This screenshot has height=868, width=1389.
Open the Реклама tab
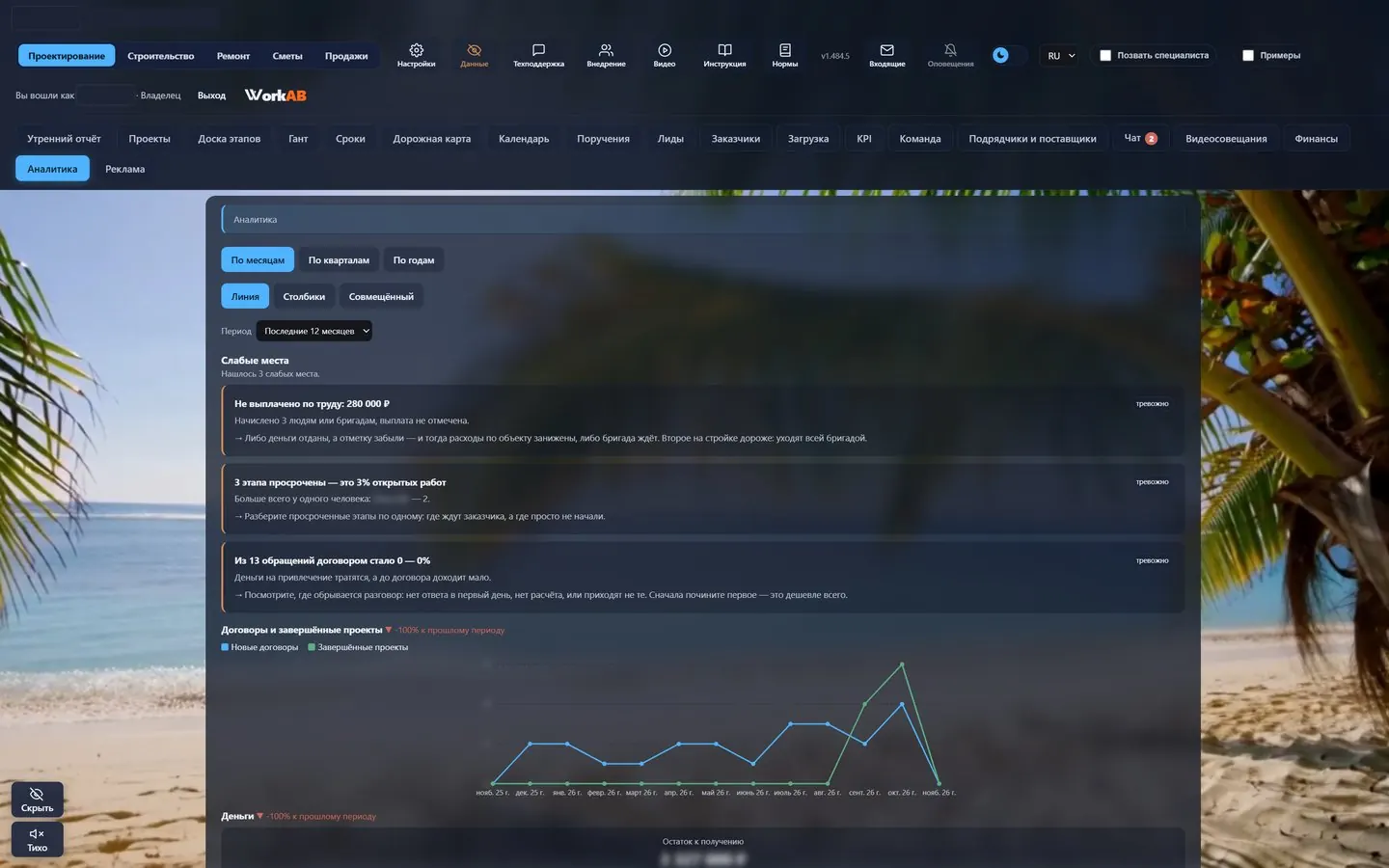[x=125, y=169]
